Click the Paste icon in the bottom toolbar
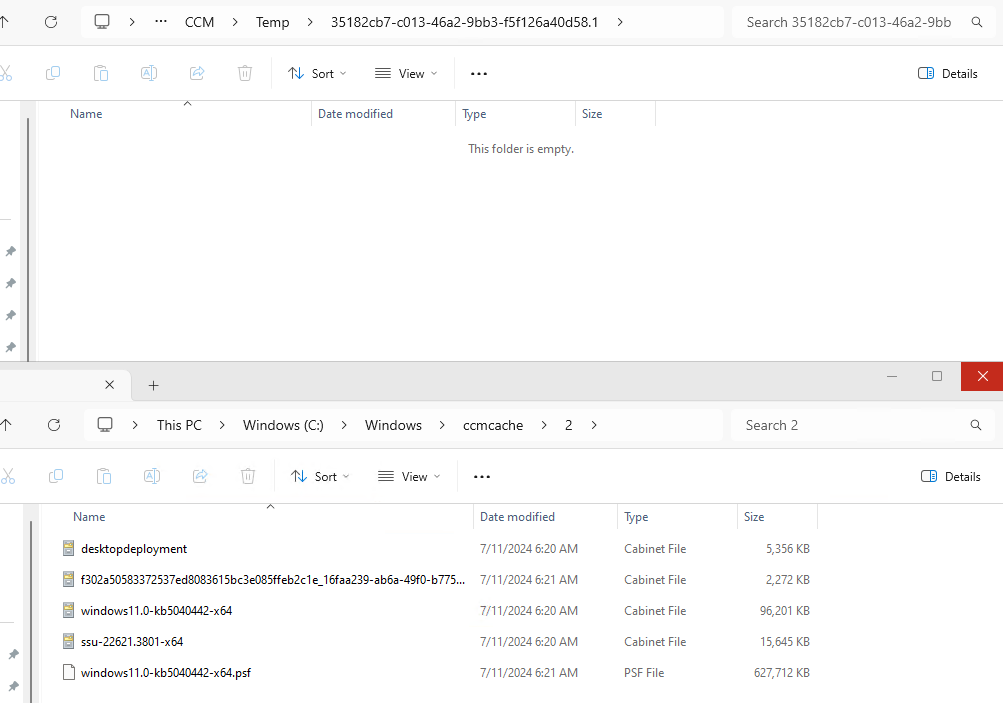This screenshot has width=1003, height=703. point(104,476)
